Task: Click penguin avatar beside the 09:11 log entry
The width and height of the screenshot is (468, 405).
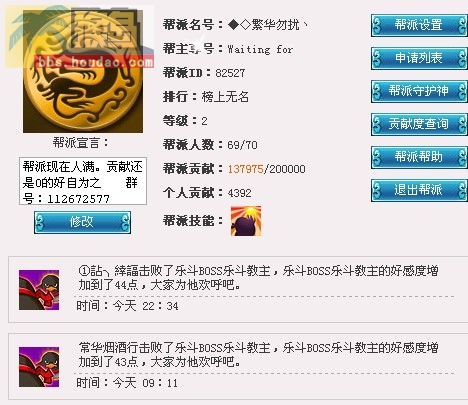Action: 39,367
